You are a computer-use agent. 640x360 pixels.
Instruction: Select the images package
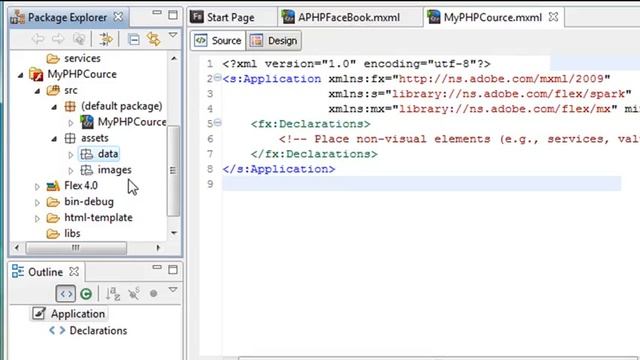point(114,170)
